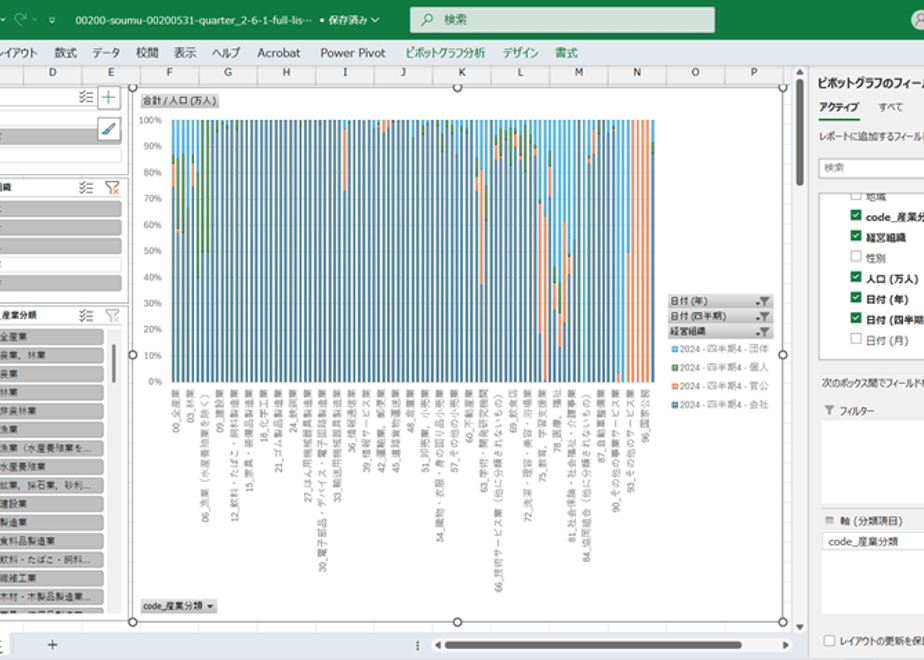Toggle multi-select on the 産業分類 slicer
The height and width of the screenshot is (660, 924).
86,315
